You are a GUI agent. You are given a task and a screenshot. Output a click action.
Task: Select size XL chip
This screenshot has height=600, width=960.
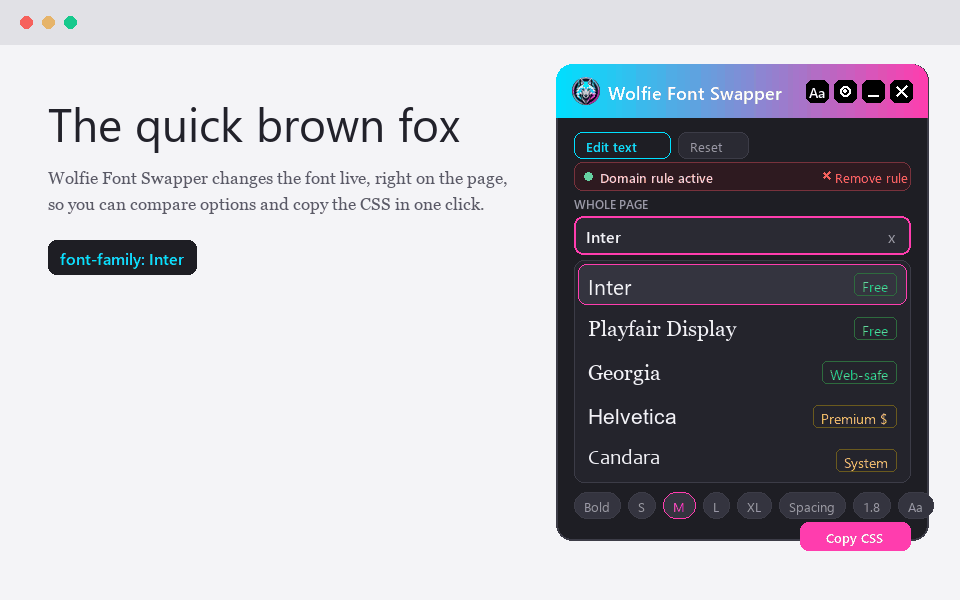(x=754, y=506)
